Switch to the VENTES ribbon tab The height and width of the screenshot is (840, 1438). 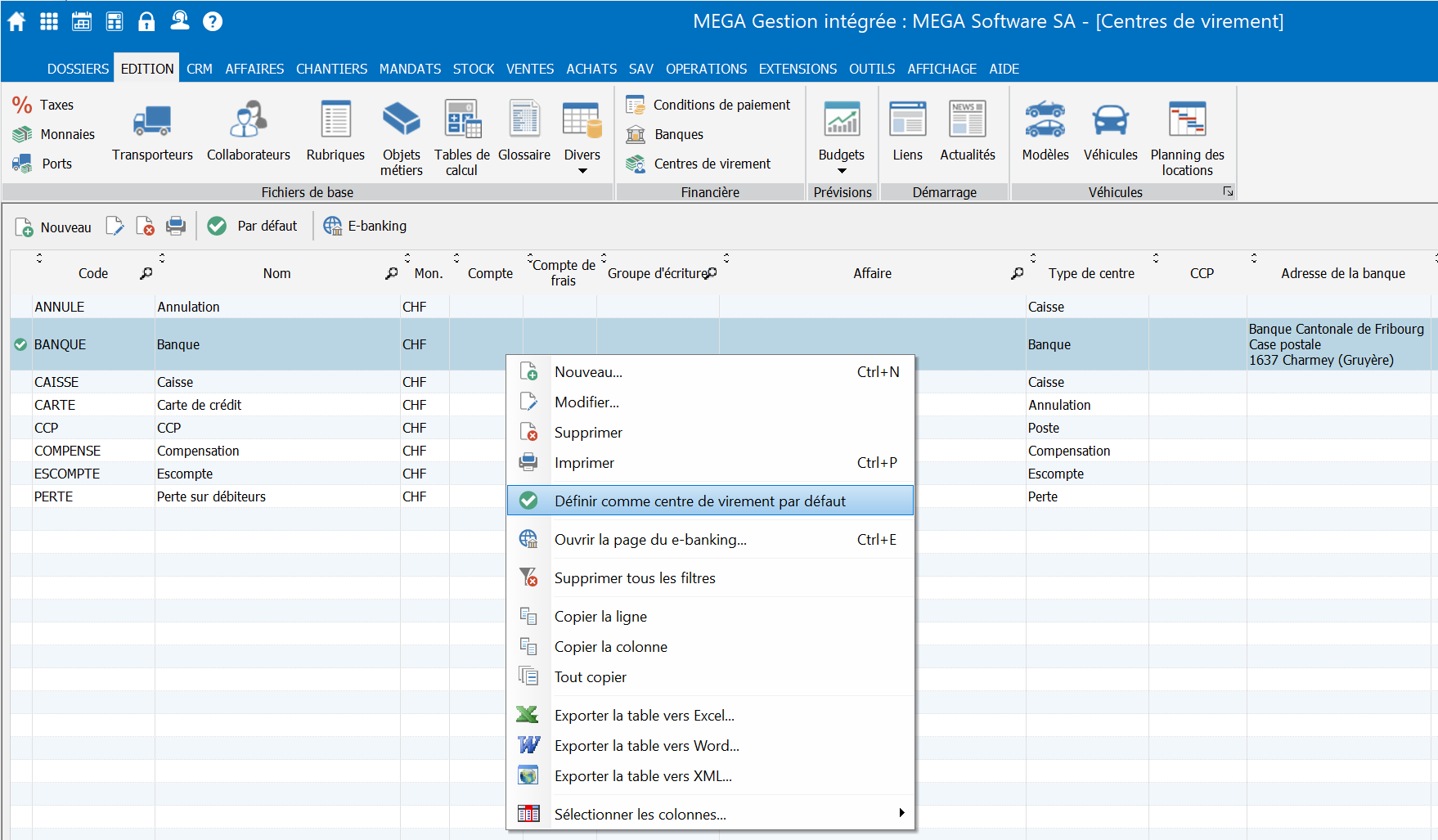coord(530,69)
